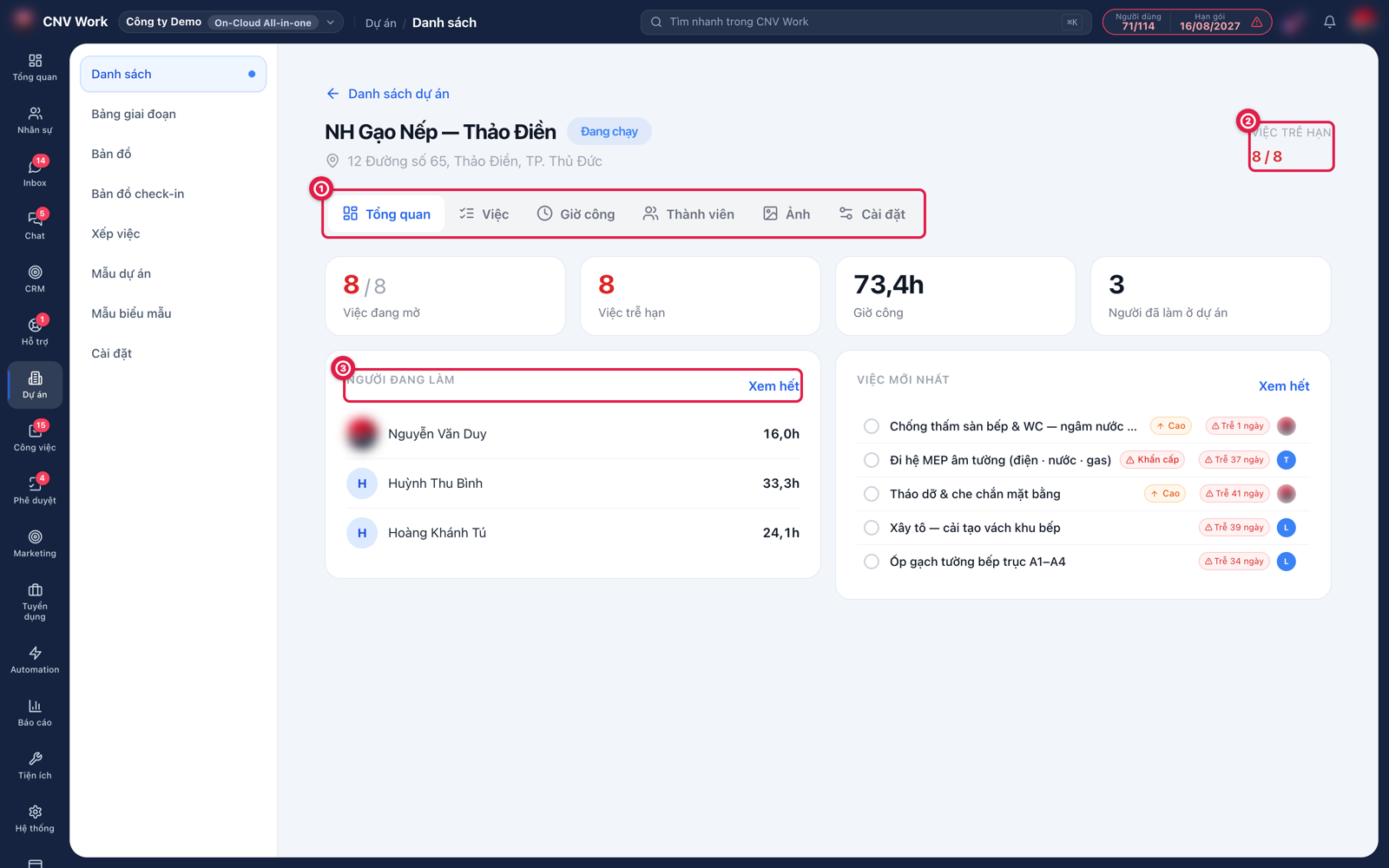Open project Cài đặt tab
Image resolution: width=1389 pixels, height=868 pixels.
(x=872, y=214)
